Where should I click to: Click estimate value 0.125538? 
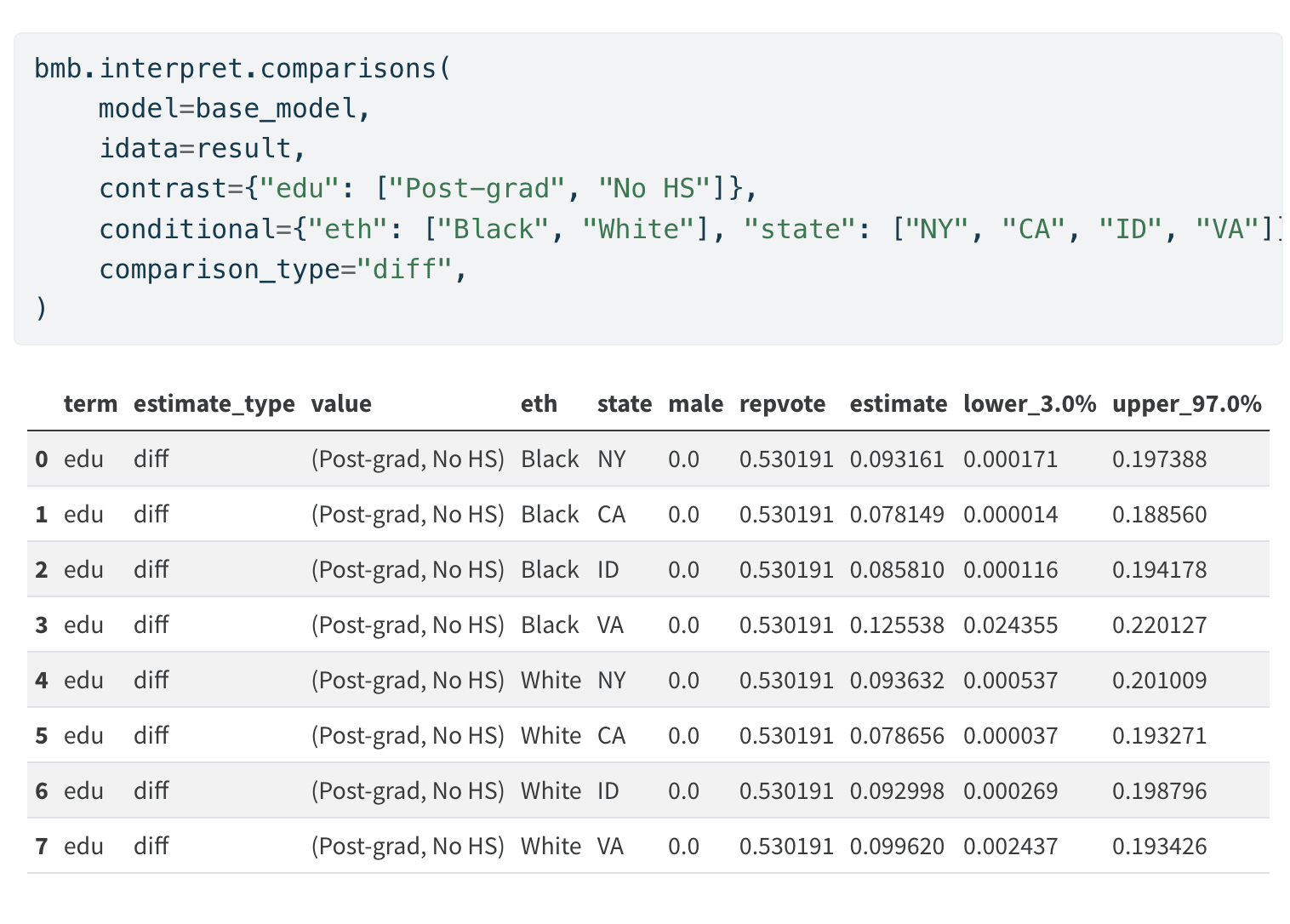897,625
